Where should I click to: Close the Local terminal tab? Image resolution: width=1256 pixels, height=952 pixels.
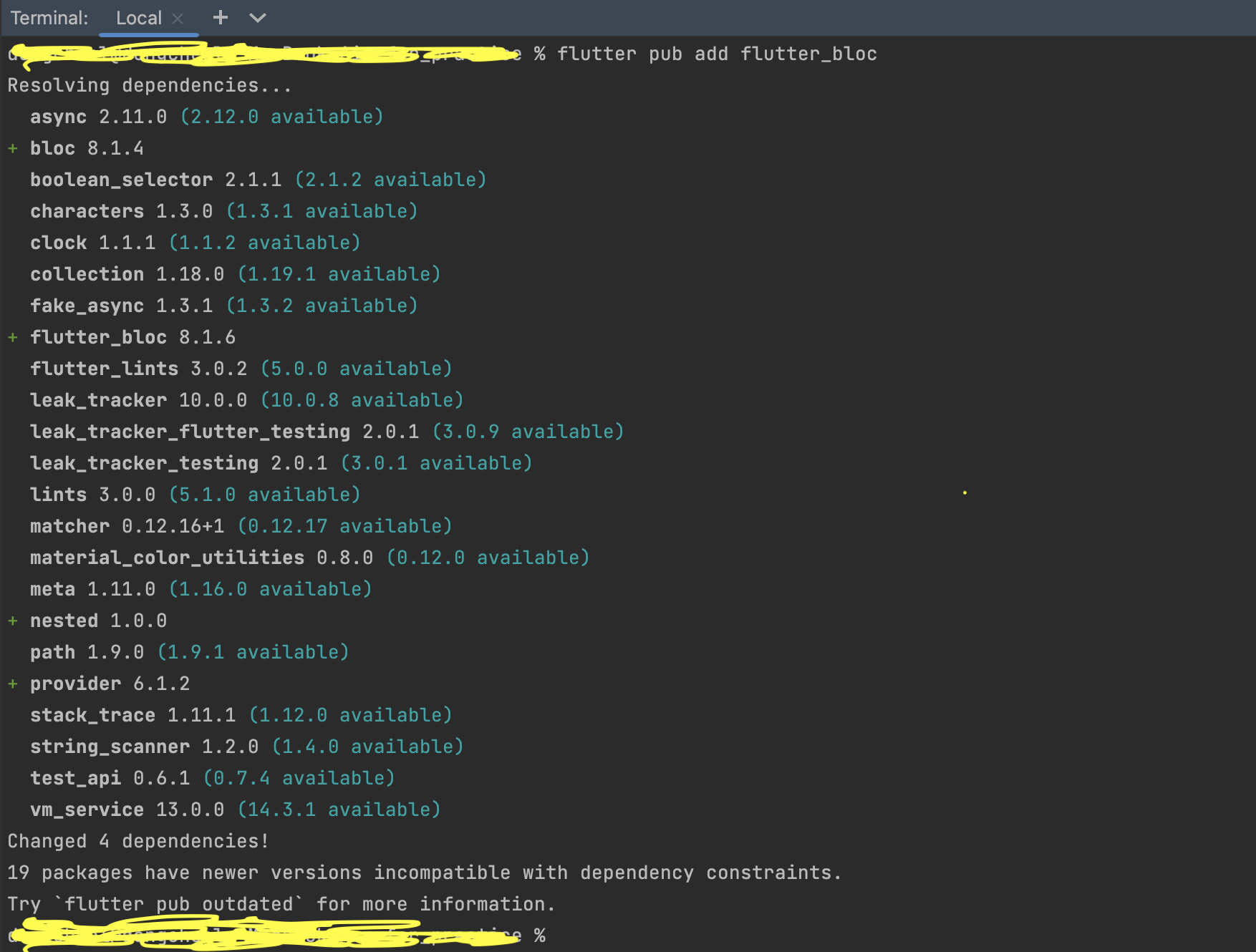pyautogui.click(x=178, y=19)
